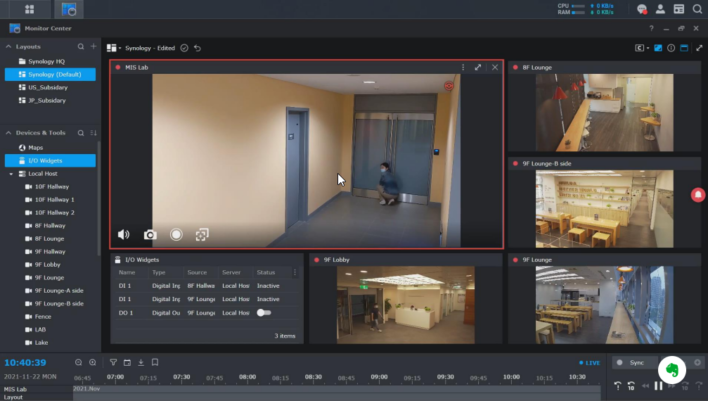Start manual recording on the MIS Lab feed

(176, 234)
